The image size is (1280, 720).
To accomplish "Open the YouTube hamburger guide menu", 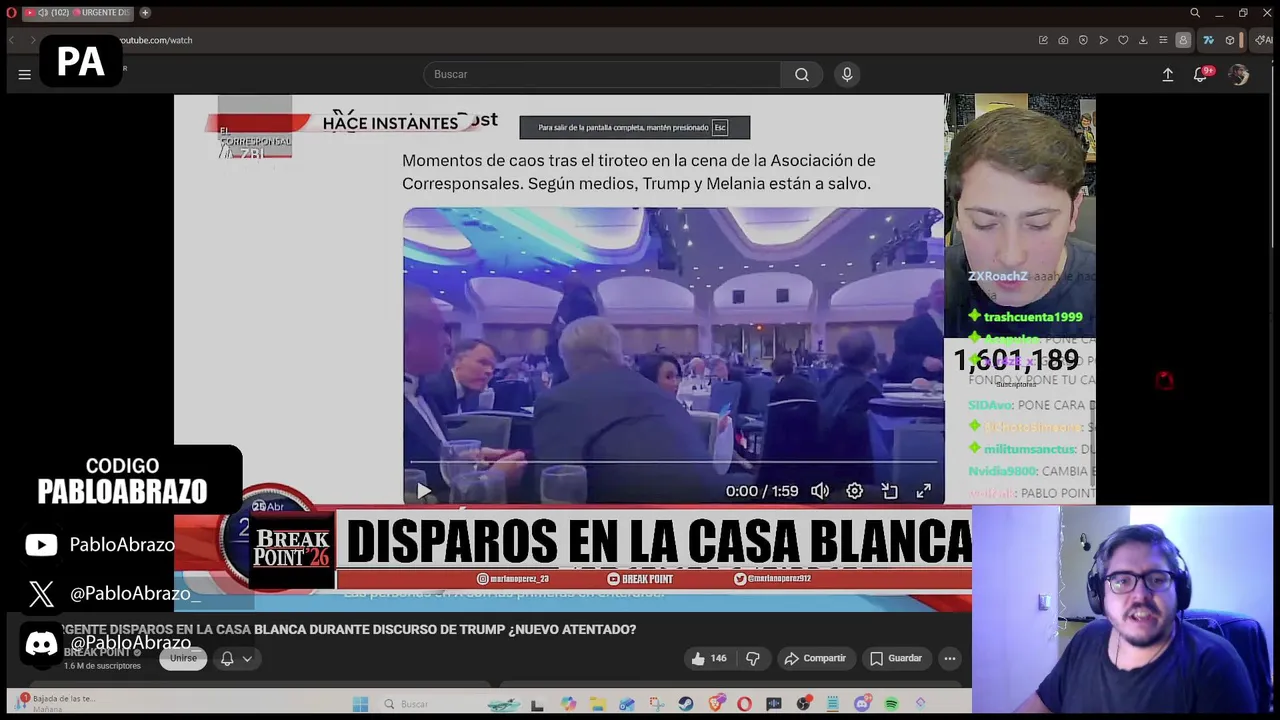I will (x=25, y=74).
